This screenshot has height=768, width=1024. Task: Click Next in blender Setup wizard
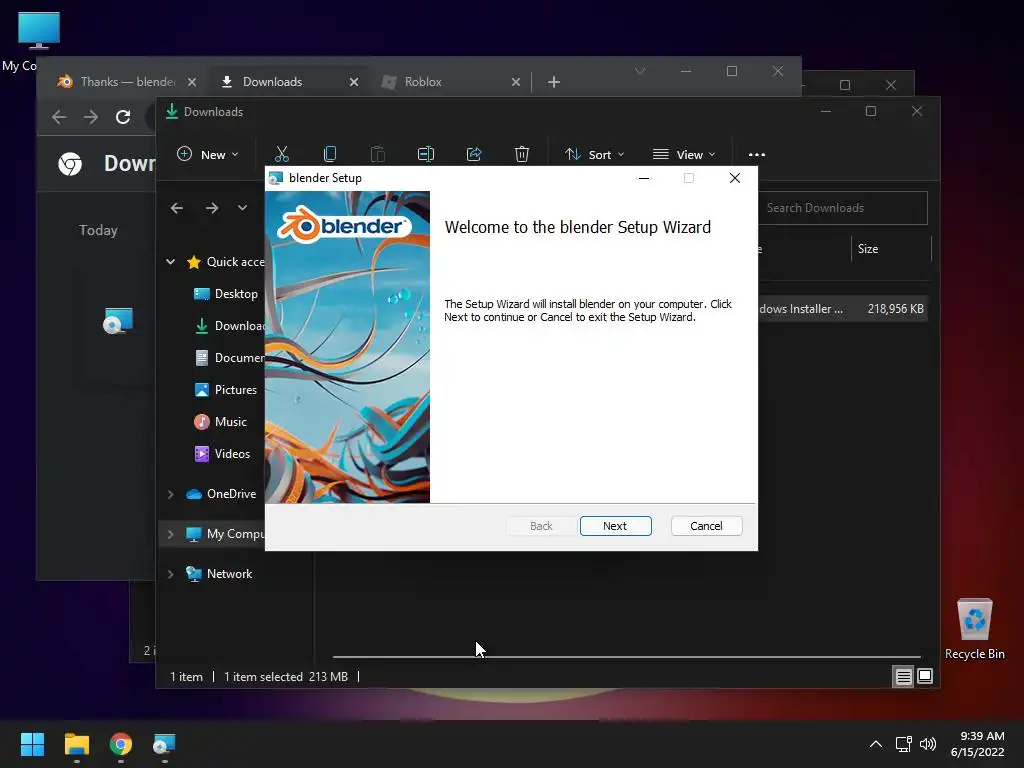615,526
